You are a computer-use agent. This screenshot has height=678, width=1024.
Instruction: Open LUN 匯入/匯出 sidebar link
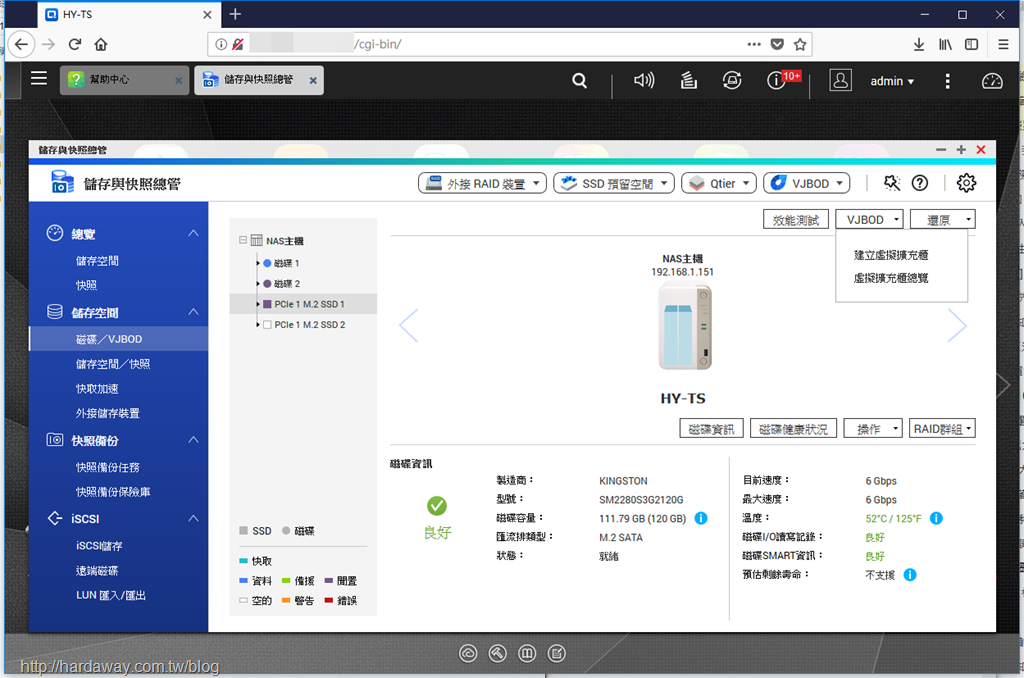pos(110,595)
